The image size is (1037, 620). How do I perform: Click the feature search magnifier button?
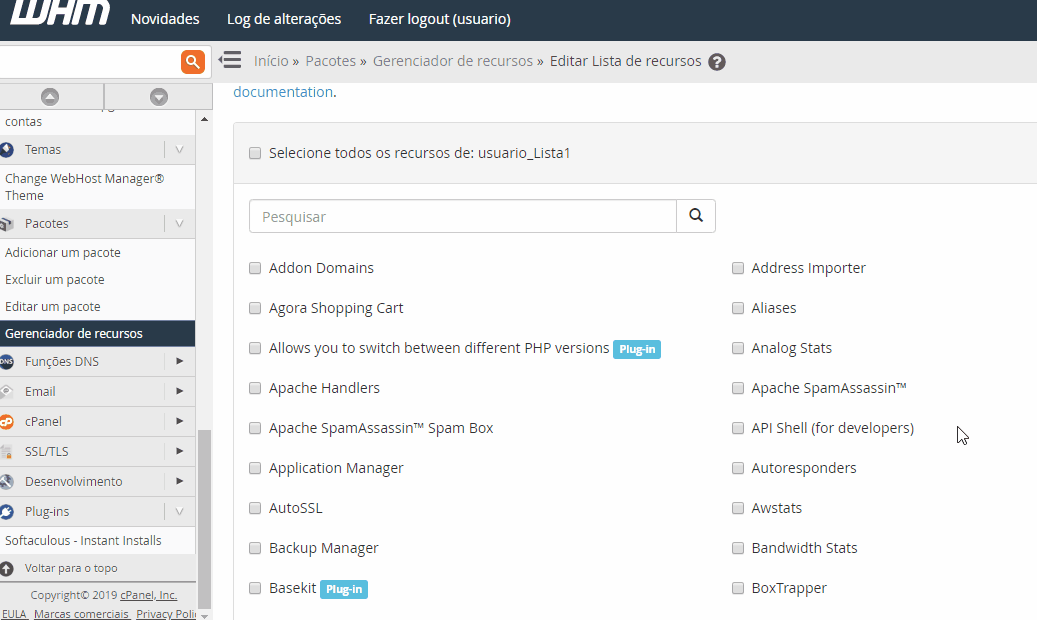pyautogui.click(x=696, y=216)
